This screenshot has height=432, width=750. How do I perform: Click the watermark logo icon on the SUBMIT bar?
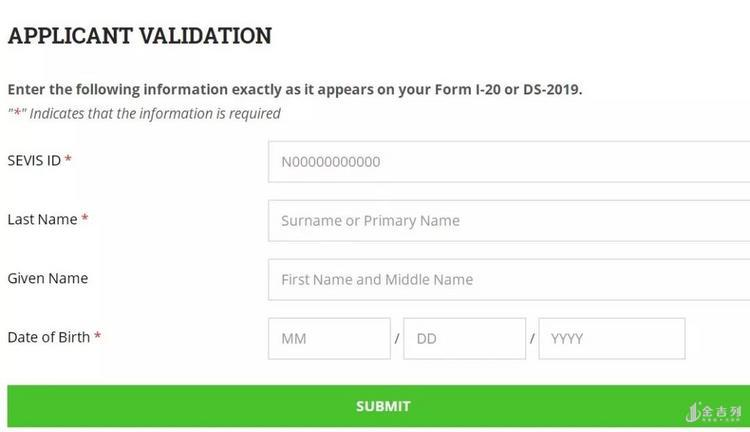(693, 412)
